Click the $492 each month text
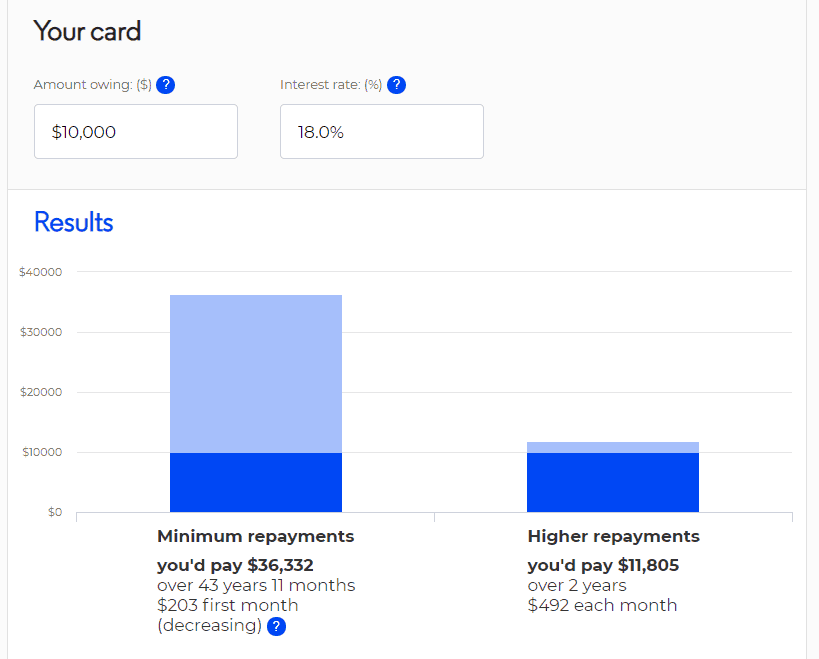 (602, 605)
